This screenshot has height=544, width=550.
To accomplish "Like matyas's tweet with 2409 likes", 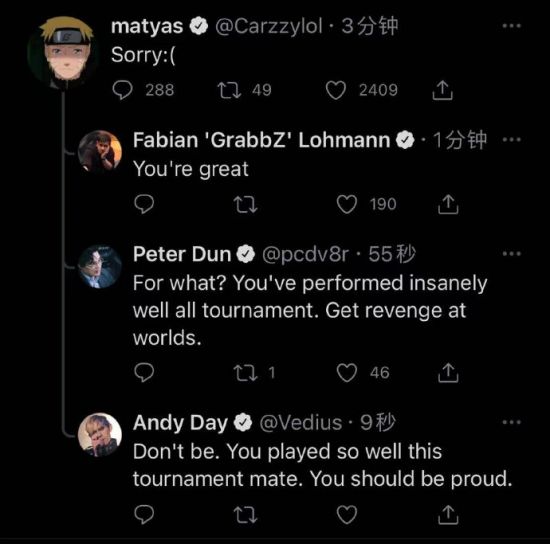I will (x=336, y=90).
